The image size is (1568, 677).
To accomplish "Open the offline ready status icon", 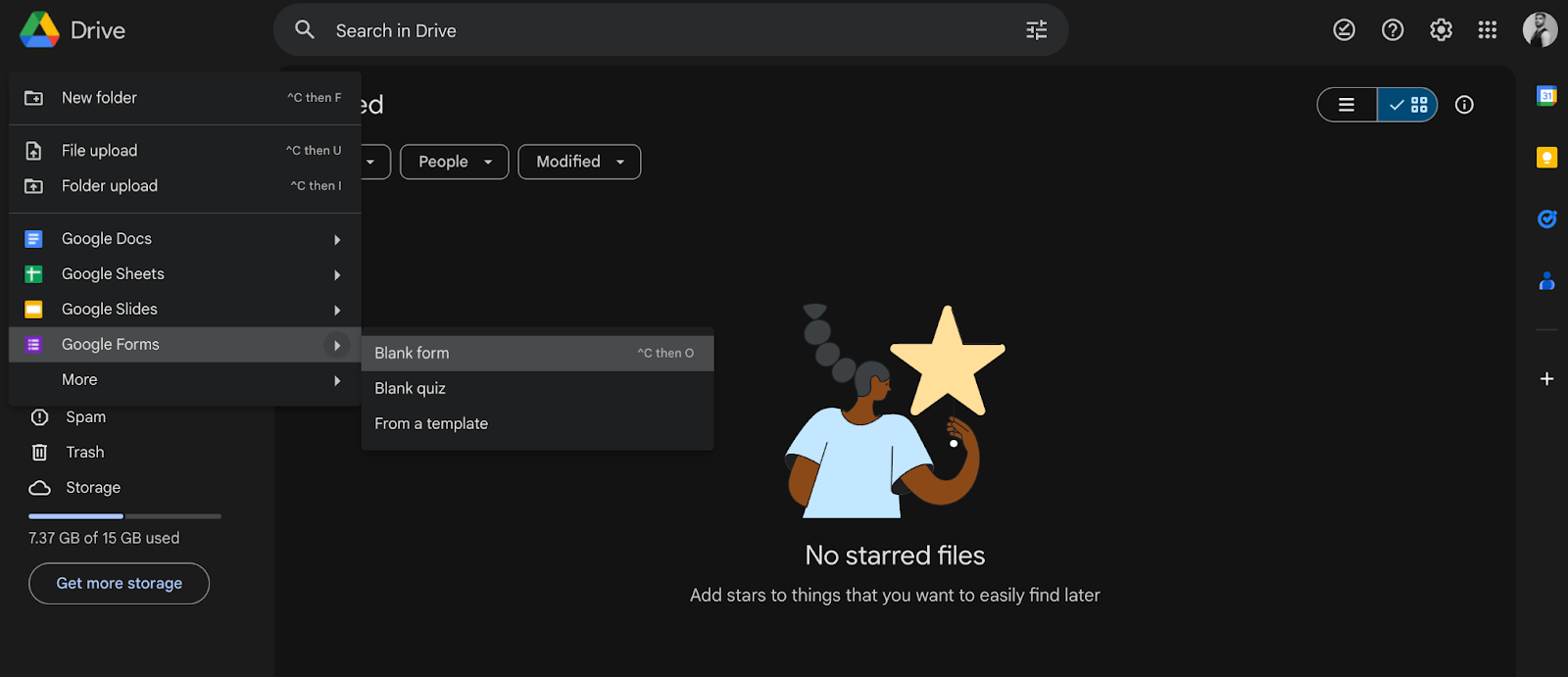I will (x=1345, y=30).
